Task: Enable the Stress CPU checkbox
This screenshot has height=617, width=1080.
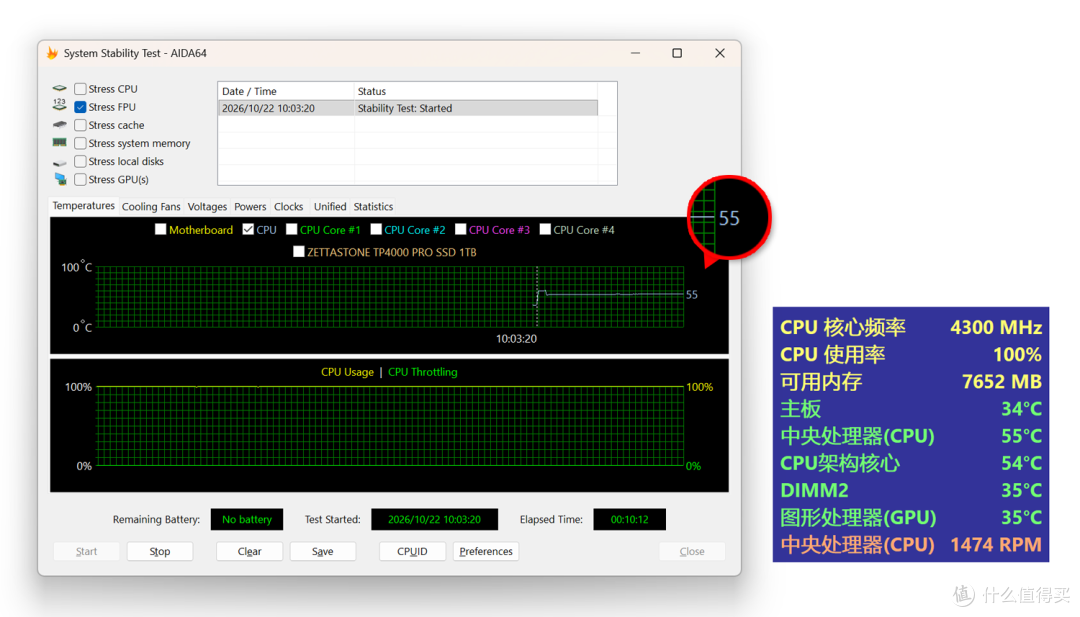Action: point(81,89)
